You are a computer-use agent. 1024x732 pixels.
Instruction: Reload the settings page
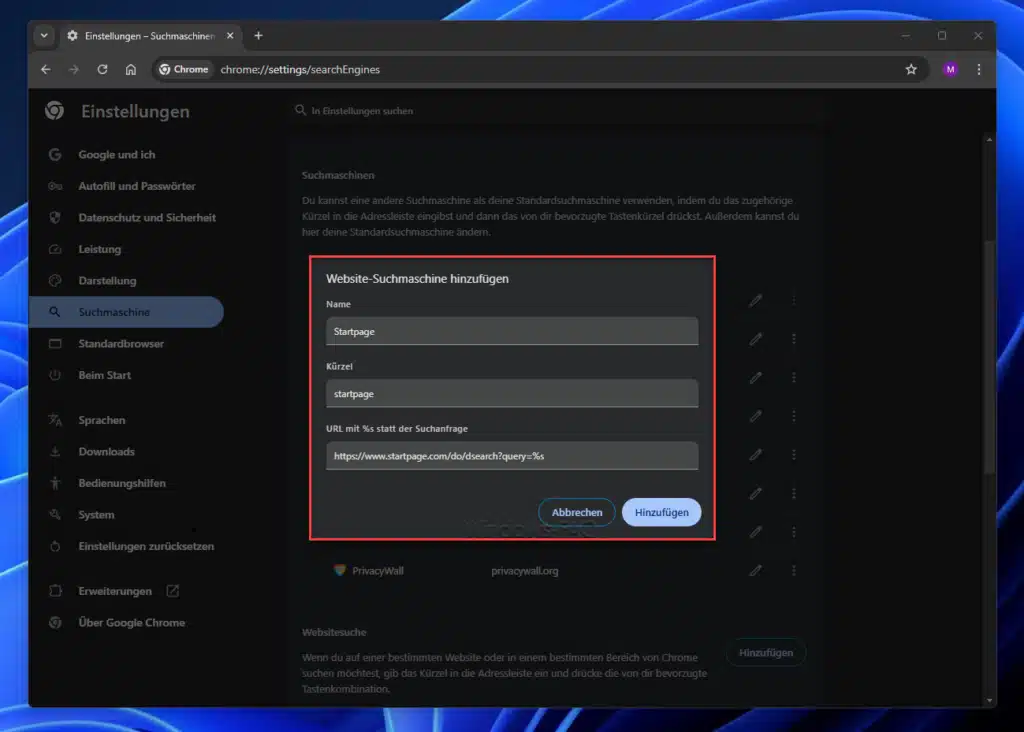click(103, 69)
